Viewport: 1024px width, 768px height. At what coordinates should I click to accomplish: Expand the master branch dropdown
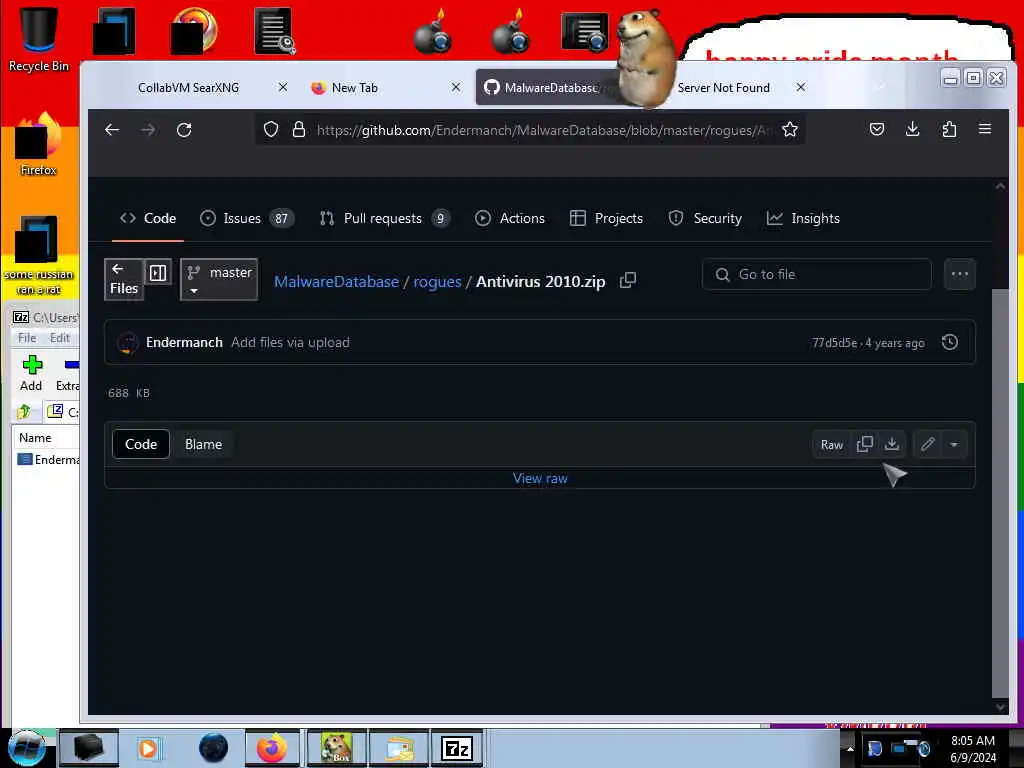coord(219,280)
